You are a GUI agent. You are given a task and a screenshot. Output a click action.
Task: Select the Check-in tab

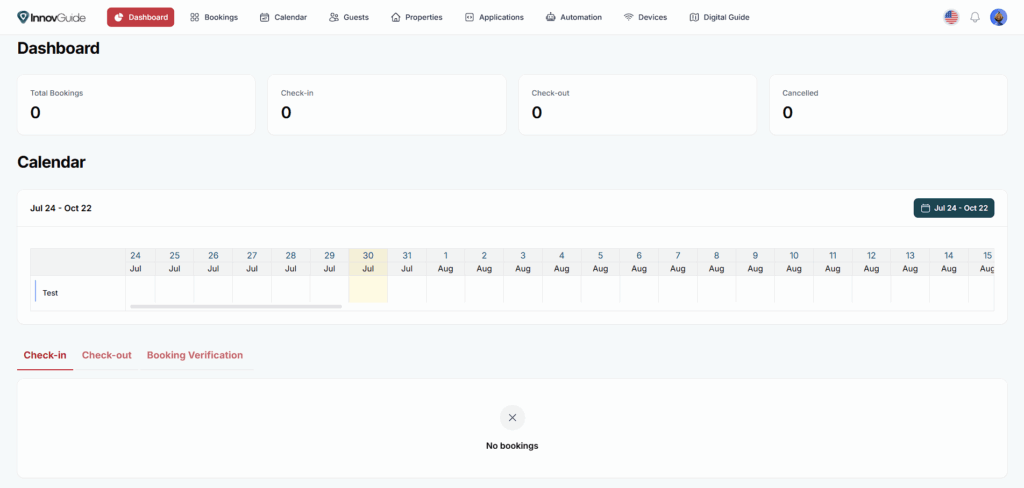click(x=45, y=355)
